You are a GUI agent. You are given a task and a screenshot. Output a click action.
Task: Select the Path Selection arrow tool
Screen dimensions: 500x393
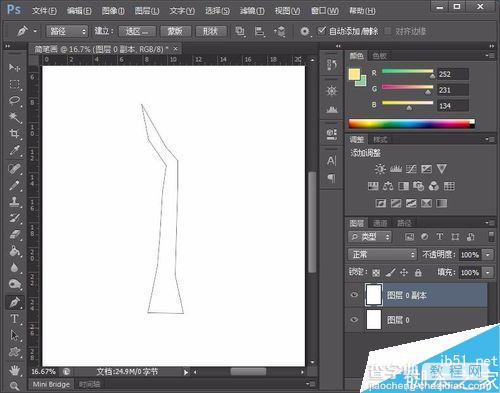(14, 335)
